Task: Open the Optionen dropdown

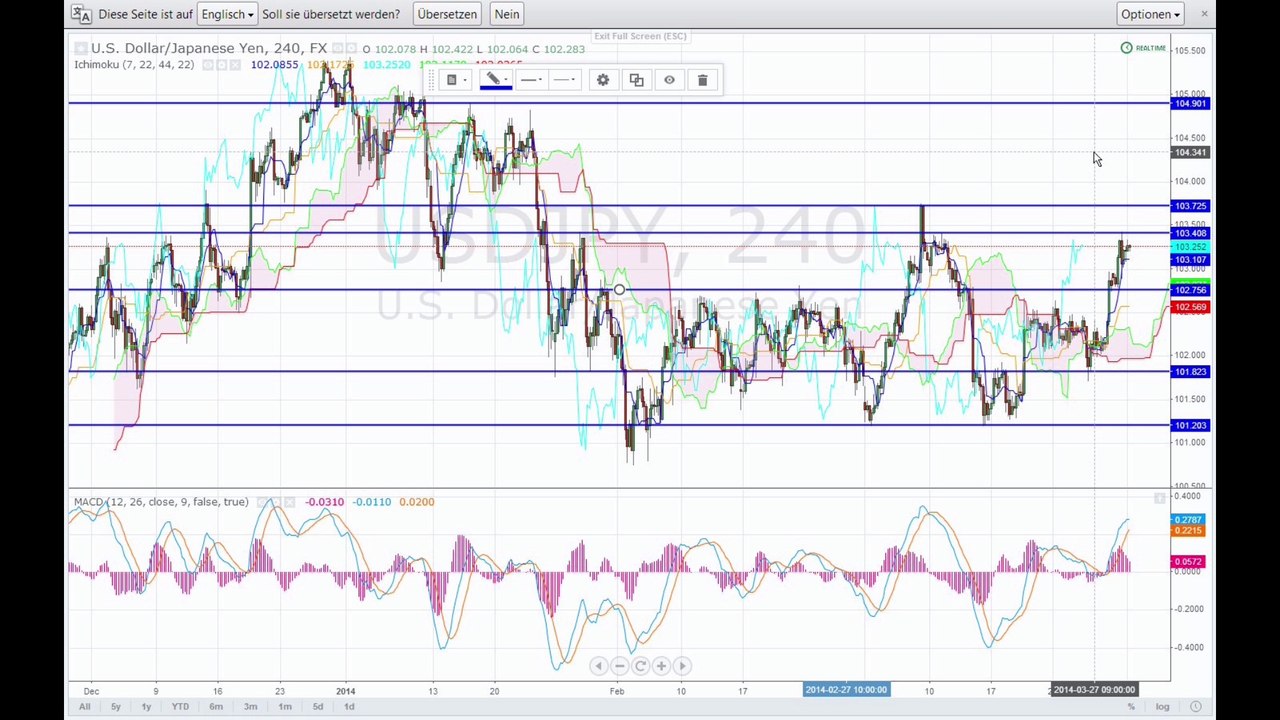Action: click(x=1150, y=14)
